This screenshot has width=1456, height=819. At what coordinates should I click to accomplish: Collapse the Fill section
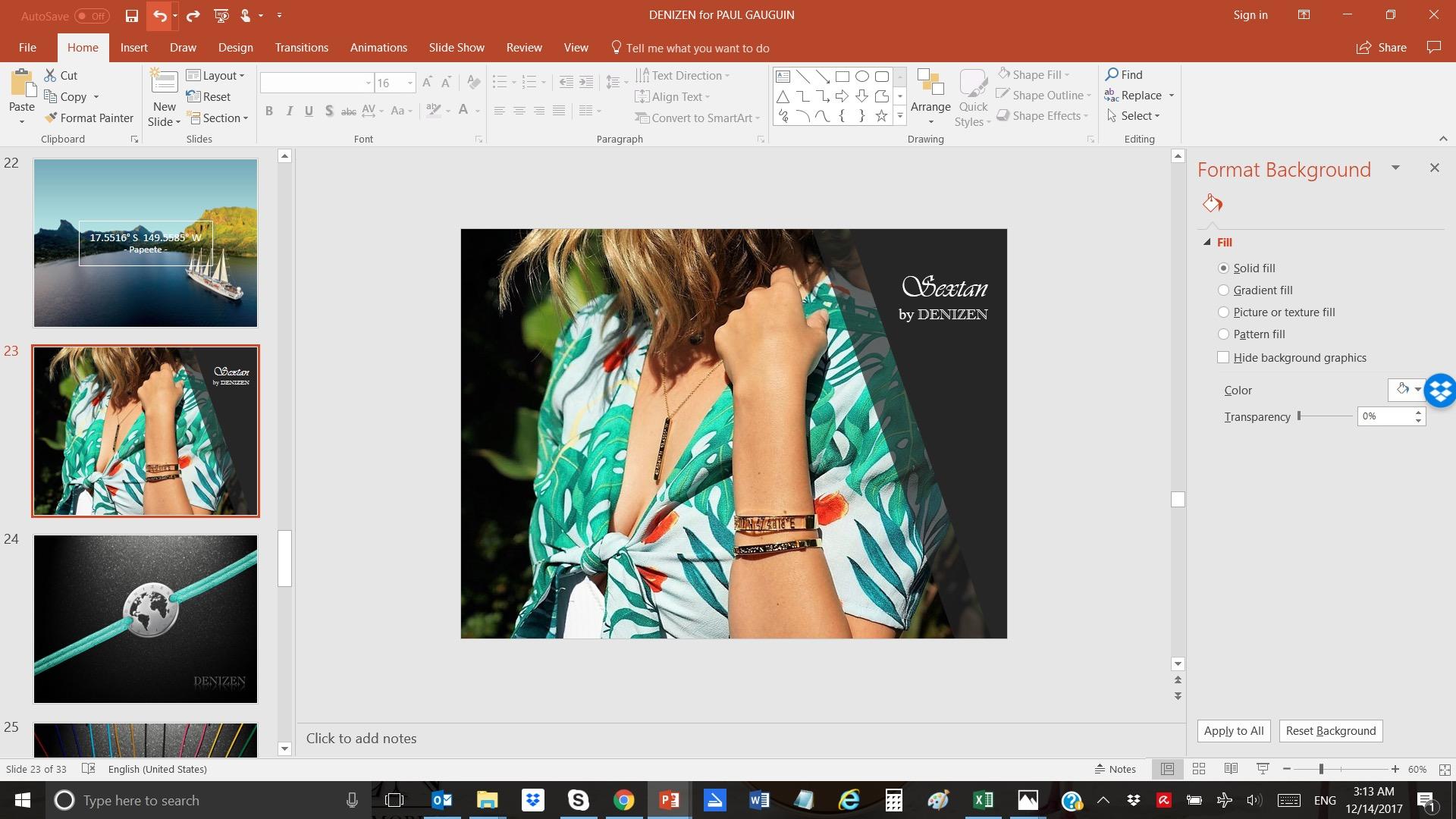point(1207,242)
